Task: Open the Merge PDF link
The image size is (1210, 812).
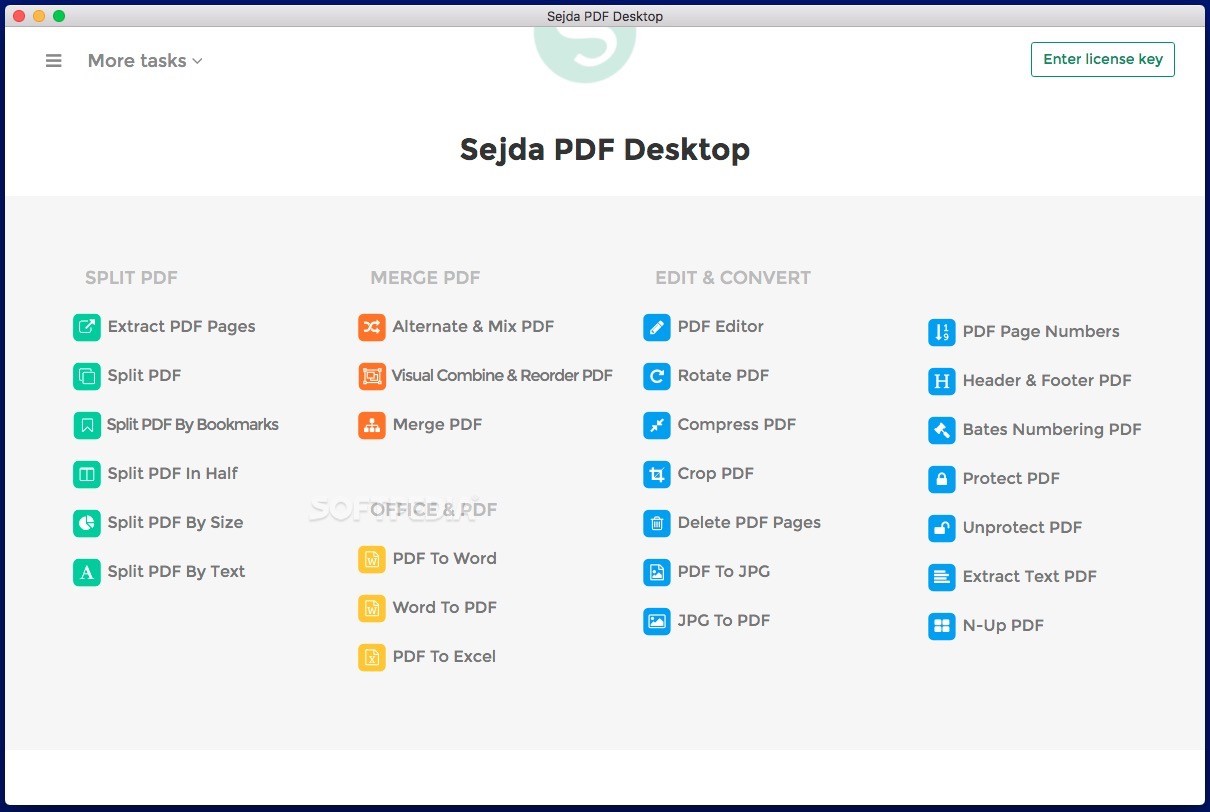Action: (437, 425)
